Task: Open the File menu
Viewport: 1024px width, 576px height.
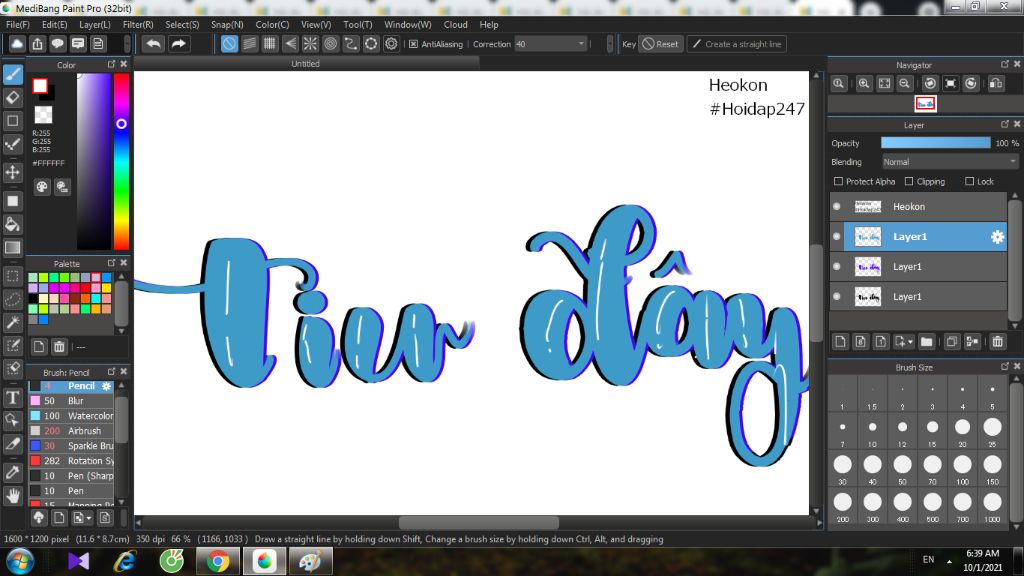Action: point(18,25)
